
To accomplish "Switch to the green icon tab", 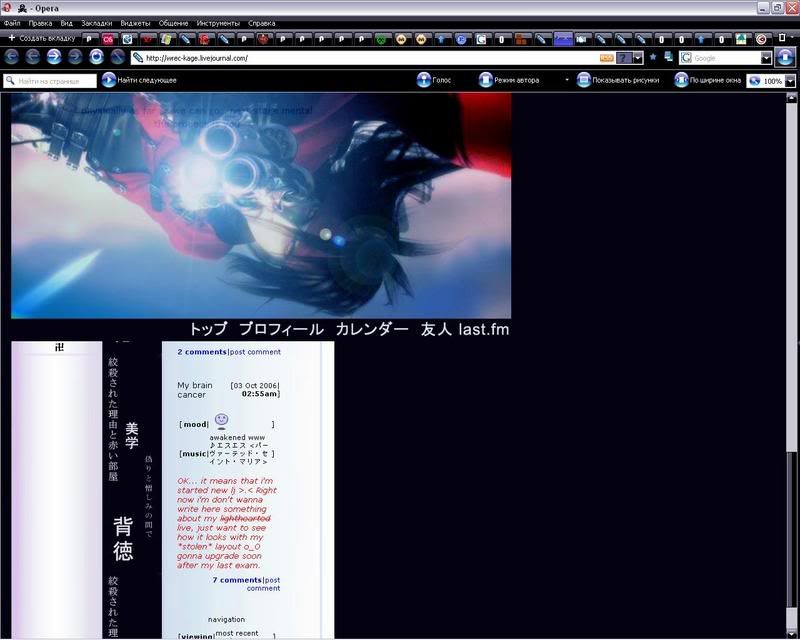I will (381, 39).
